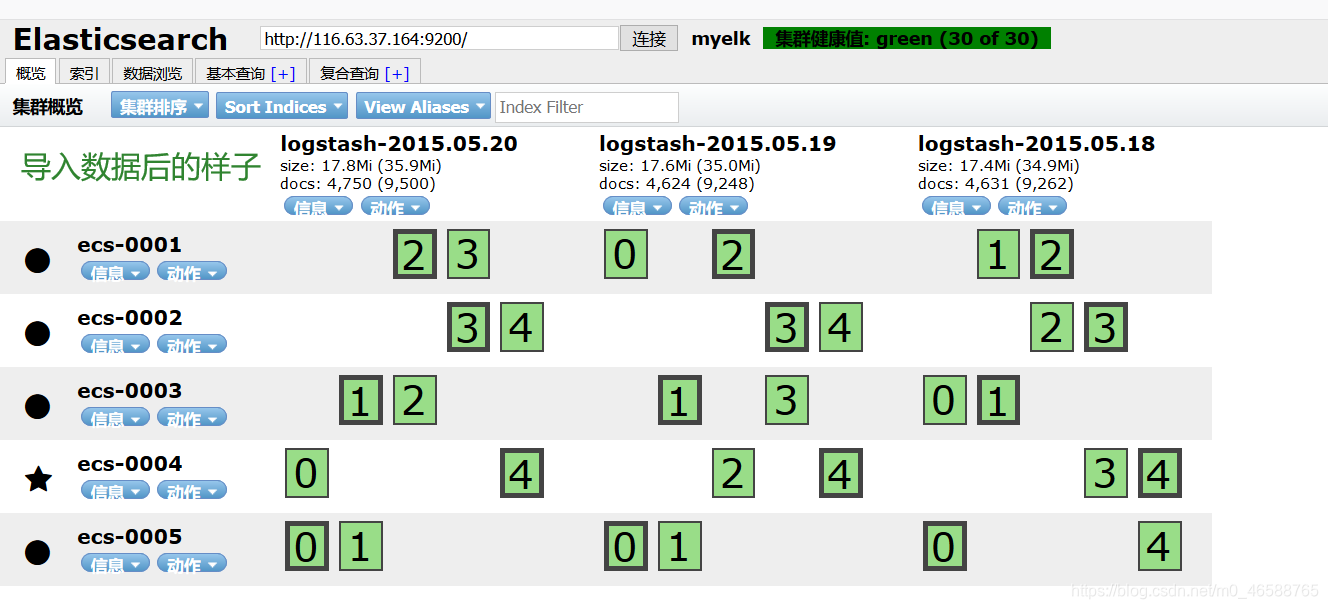Open 信息 dropdown for node ecs-0004

pos(116,491)
